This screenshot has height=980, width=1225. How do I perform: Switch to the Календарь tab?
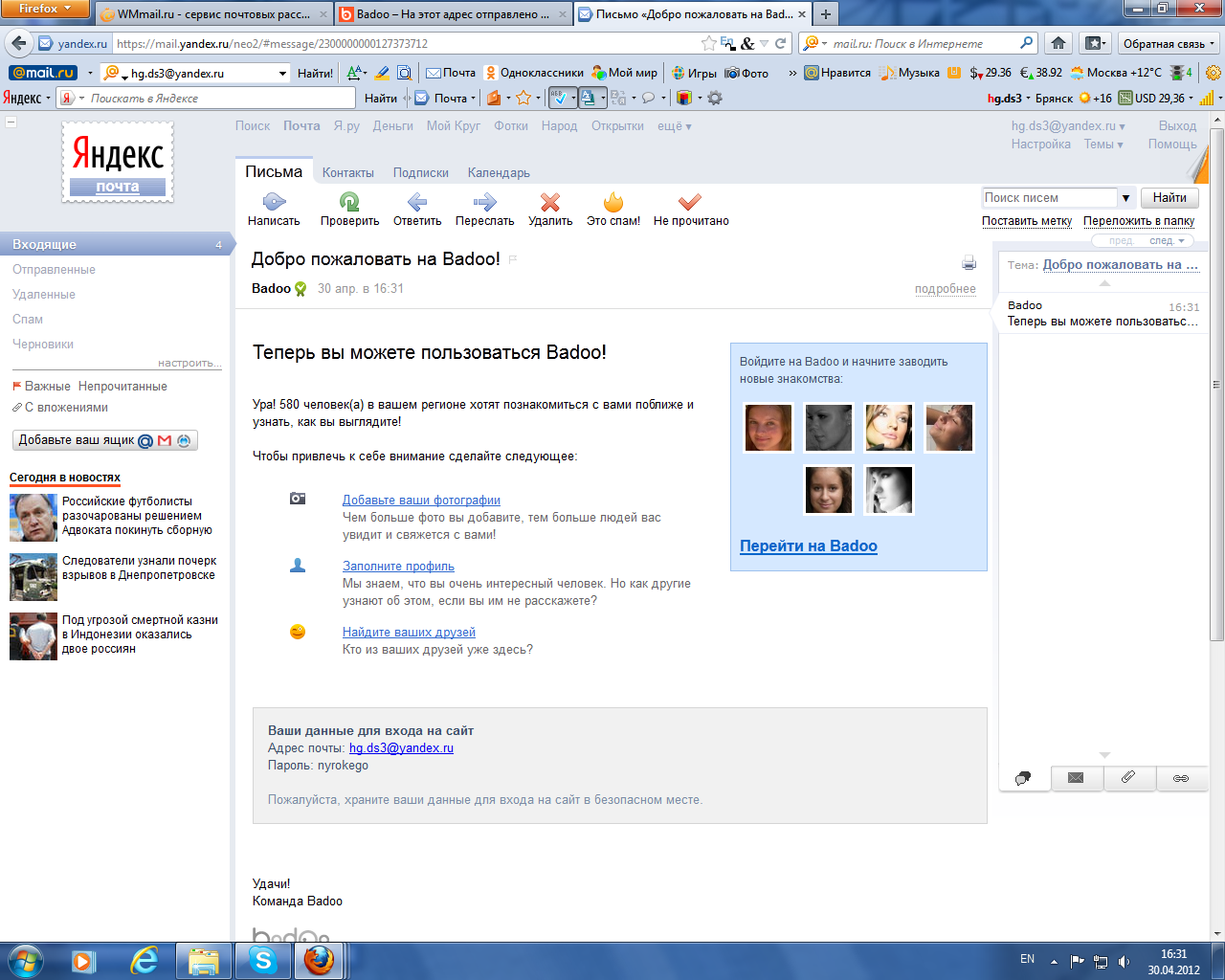499,173
